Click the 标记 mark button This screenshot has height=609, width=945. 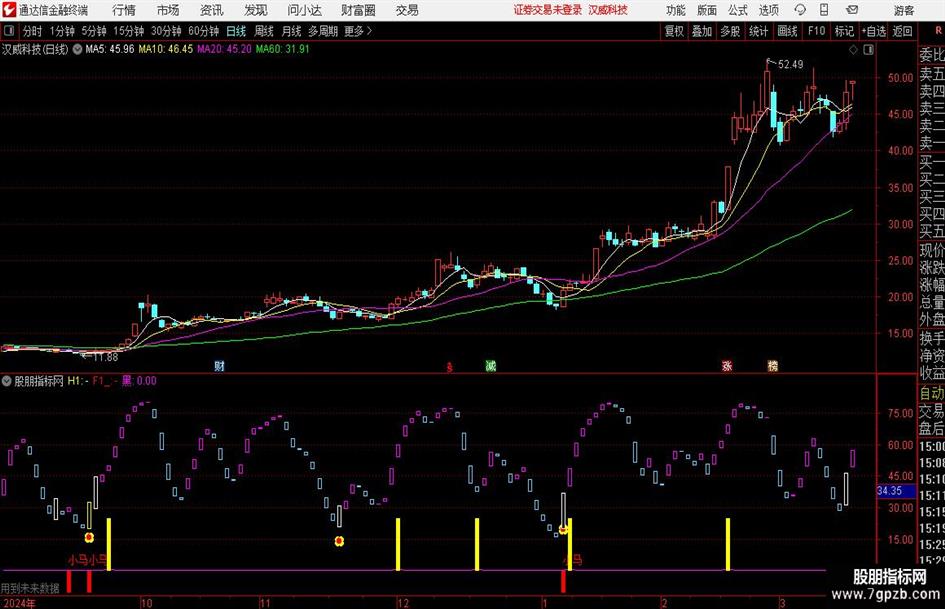[x=844, y=31]
